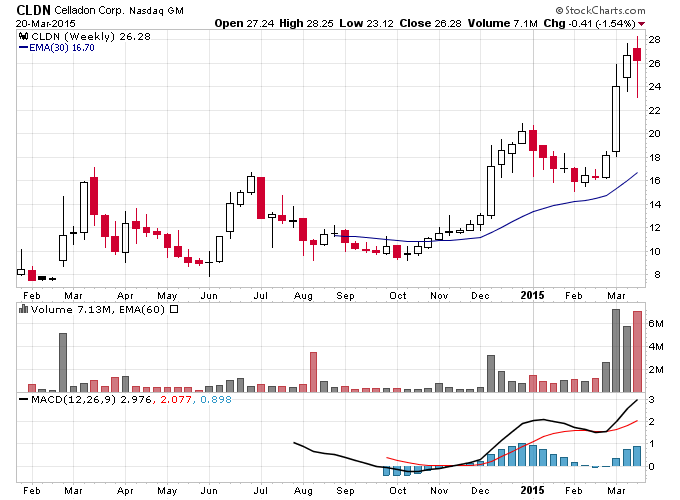Click the 24 price axis label

654,87
